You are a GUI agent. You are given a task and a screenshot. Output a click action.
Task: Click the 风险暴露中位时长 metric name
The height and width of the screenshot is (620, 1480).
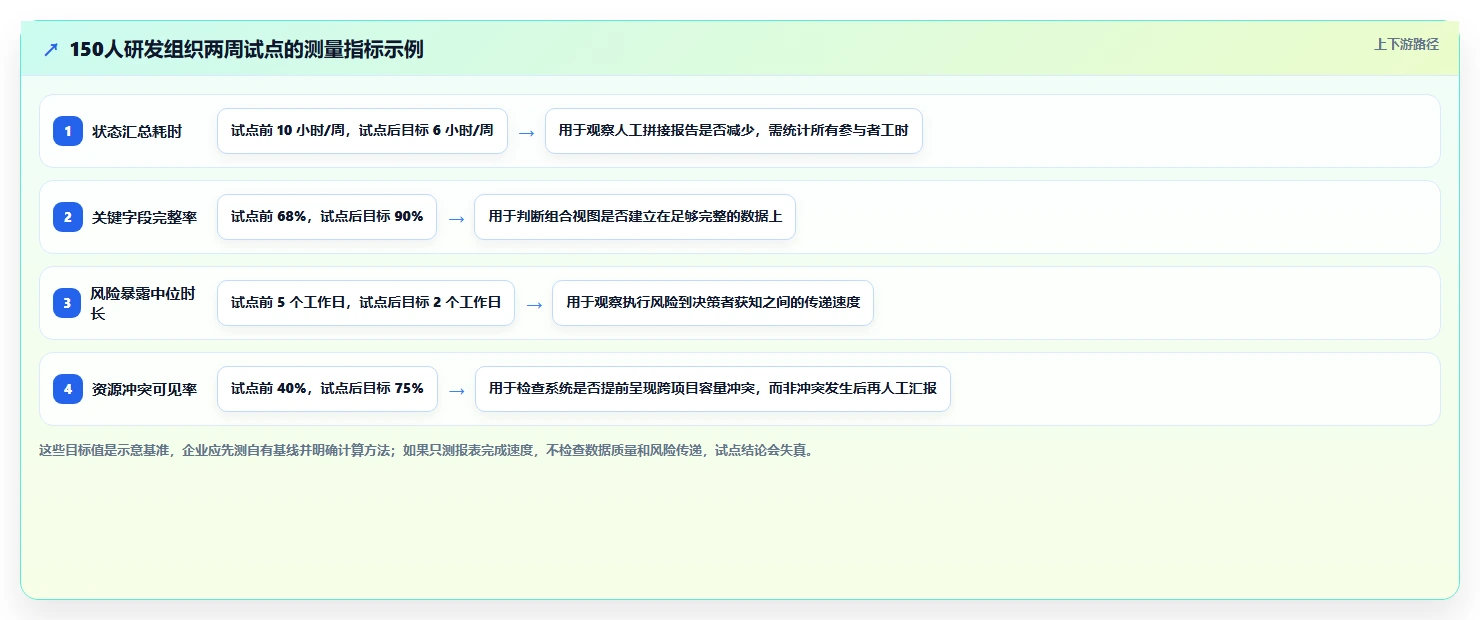pyautogui.click(x=143, y=303)
